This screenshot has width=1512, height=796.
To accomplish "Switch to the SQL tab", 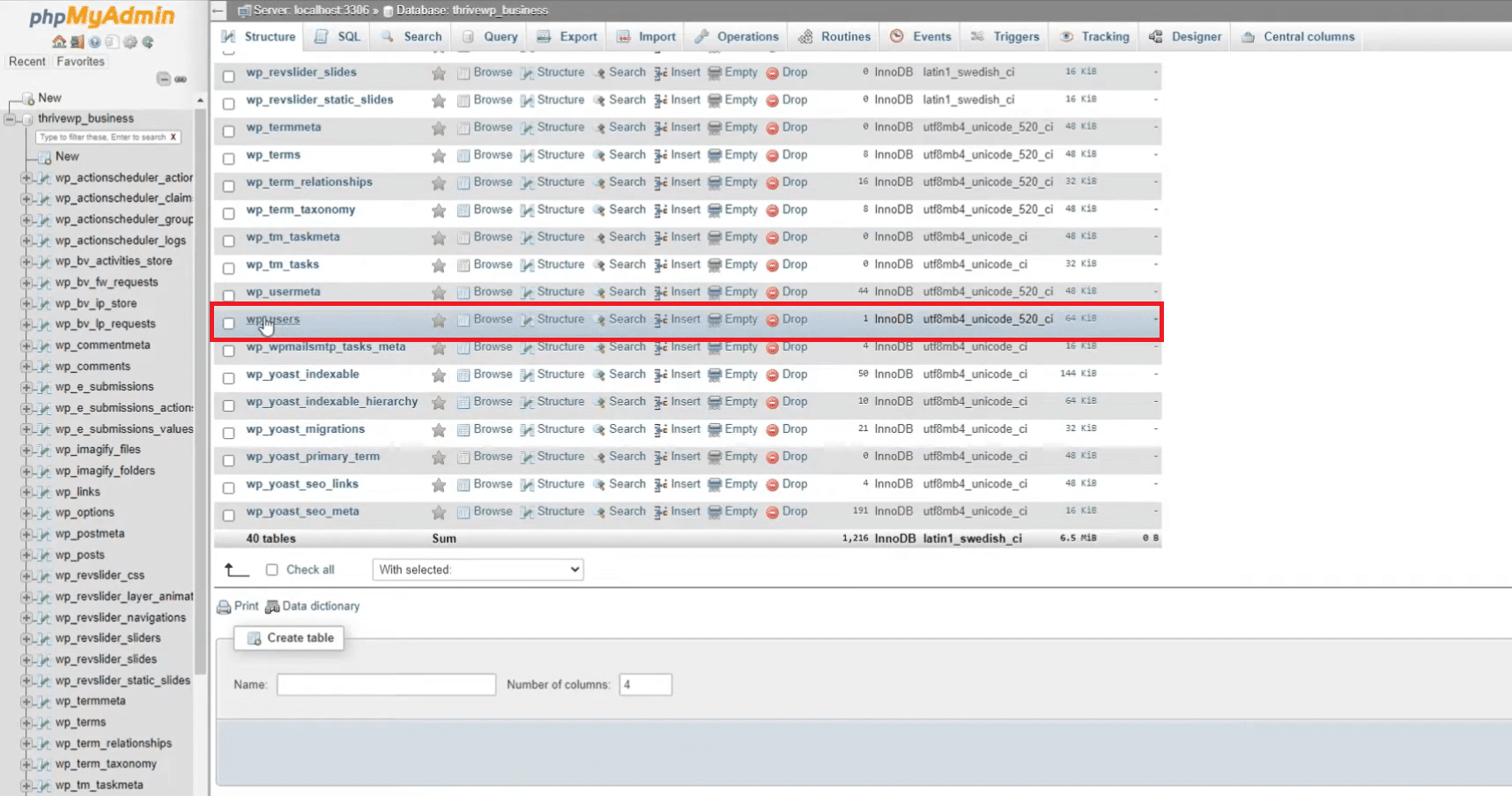I will 337,36.
